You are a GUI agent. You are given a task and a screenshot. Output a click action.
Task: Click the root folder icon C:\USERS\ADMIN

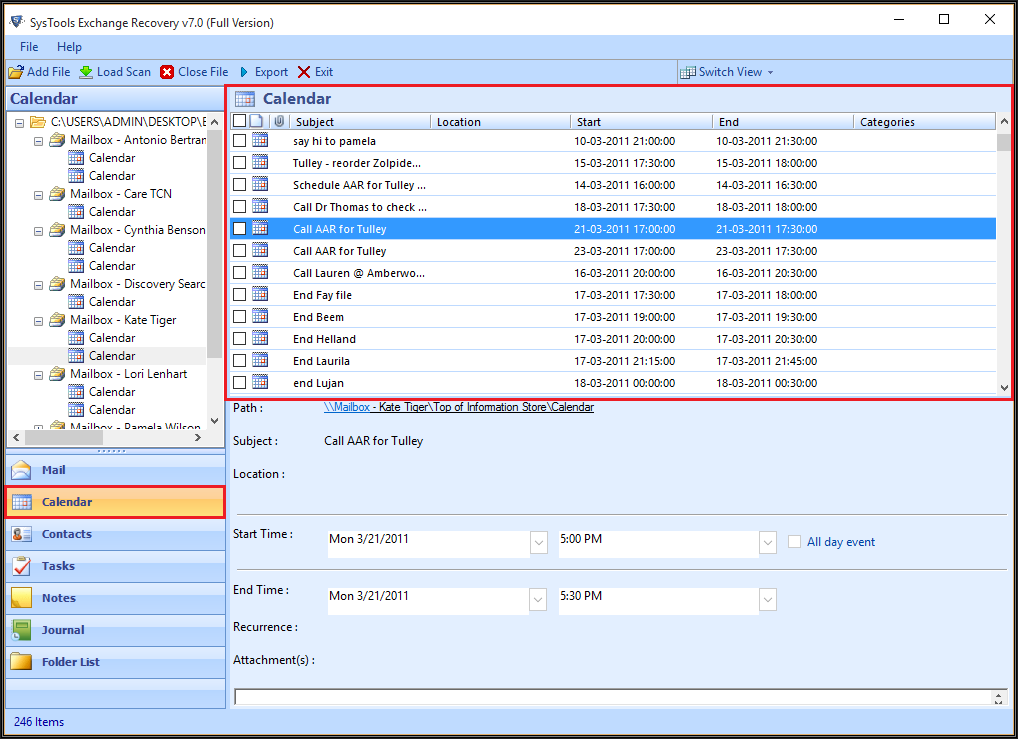(38, 121)
